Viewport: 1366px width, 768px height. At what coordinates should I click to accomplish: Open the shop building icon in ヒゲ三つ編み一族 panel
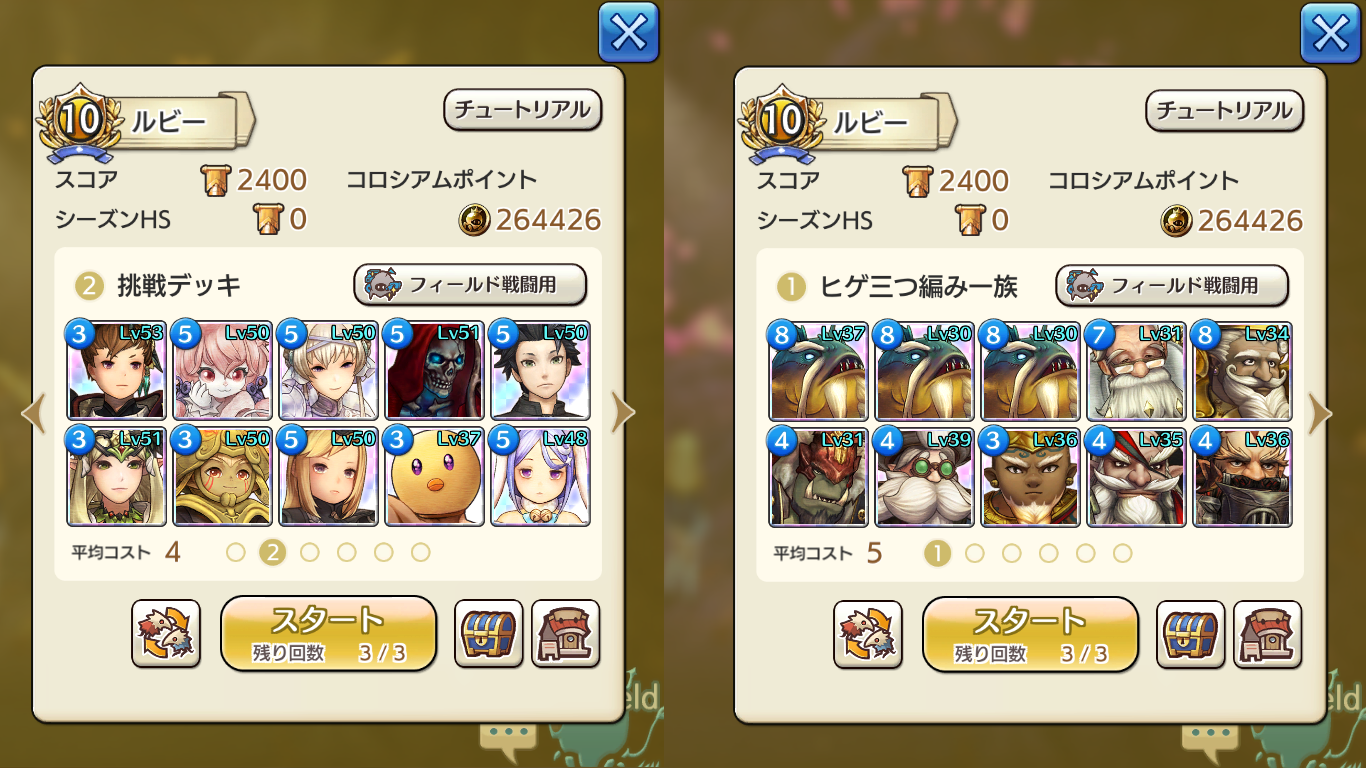(1268, 634)
